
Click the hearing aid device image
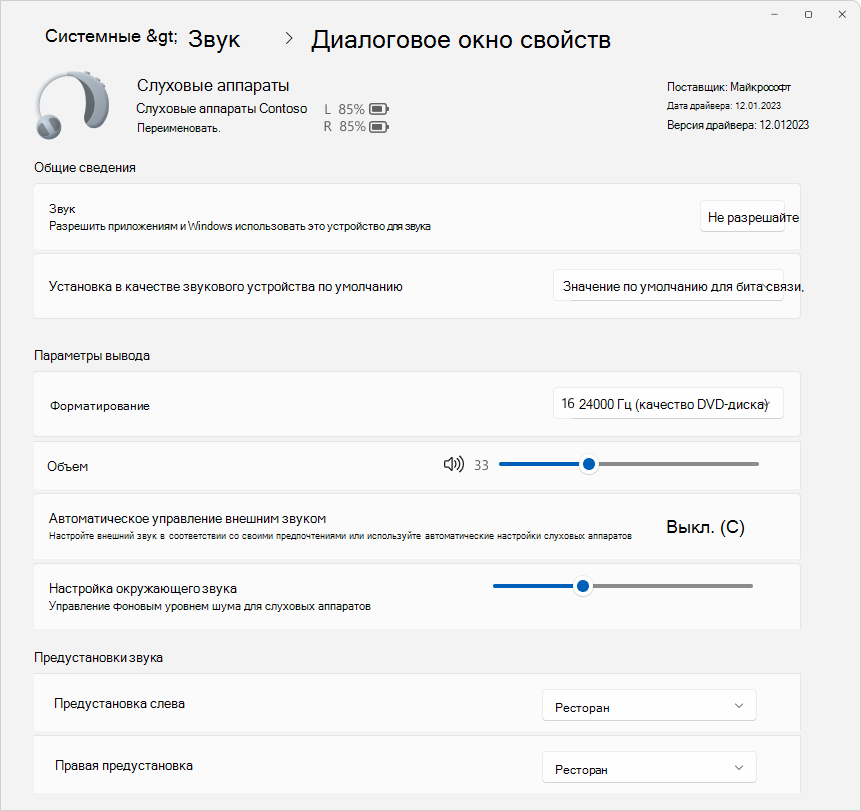(72, 104)
